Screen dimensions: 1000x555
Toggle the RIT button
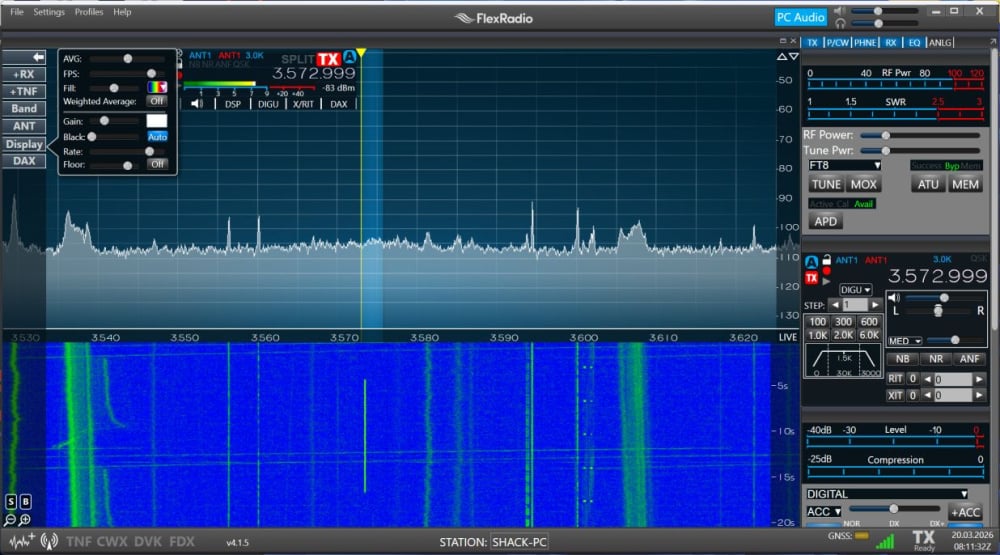click(895, 379)
